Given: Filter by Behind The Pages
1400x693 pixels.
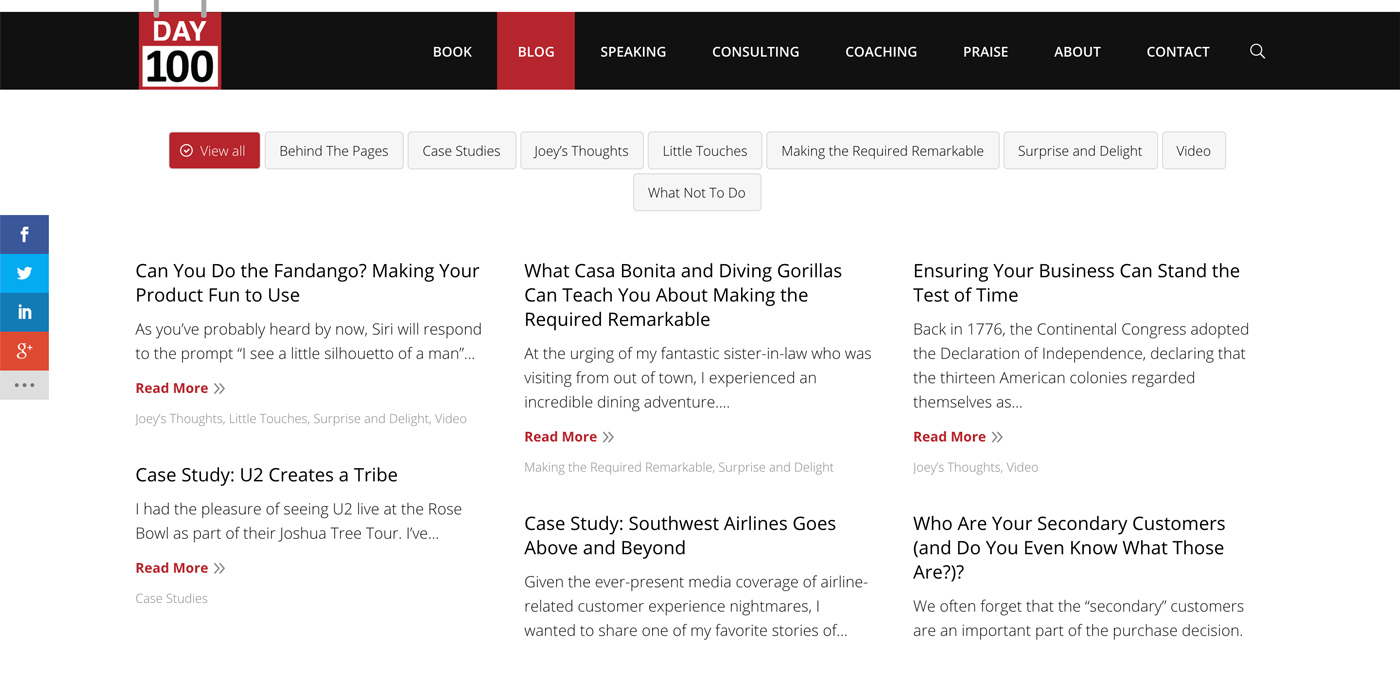Looking at the screenshot, I should click(x=334, y=150).
